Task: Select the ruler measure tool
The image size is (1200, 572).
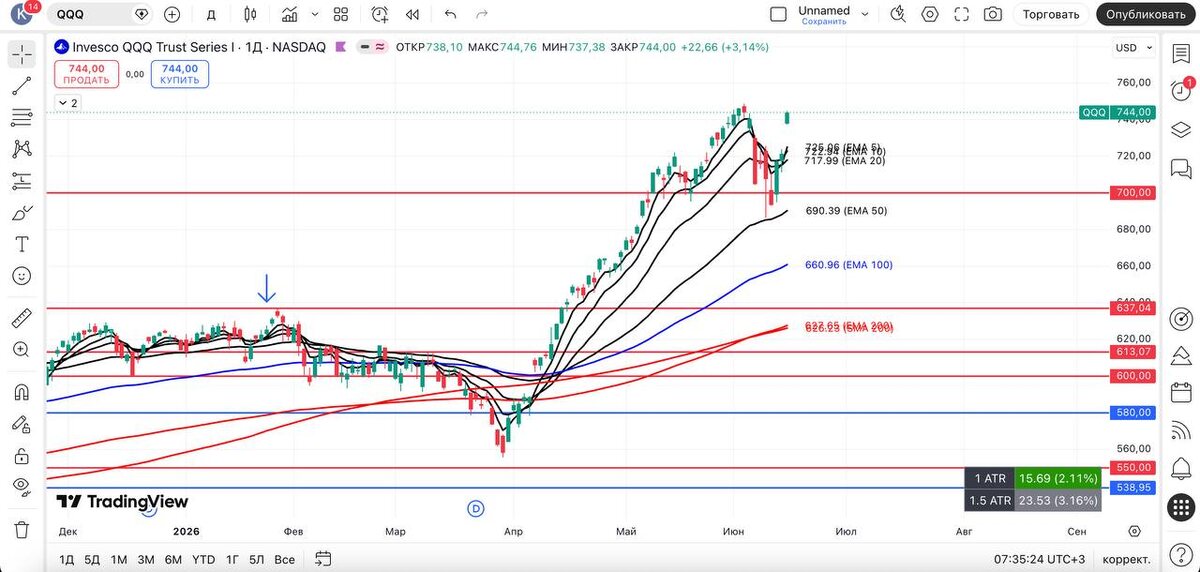Action: coord(21,318)
